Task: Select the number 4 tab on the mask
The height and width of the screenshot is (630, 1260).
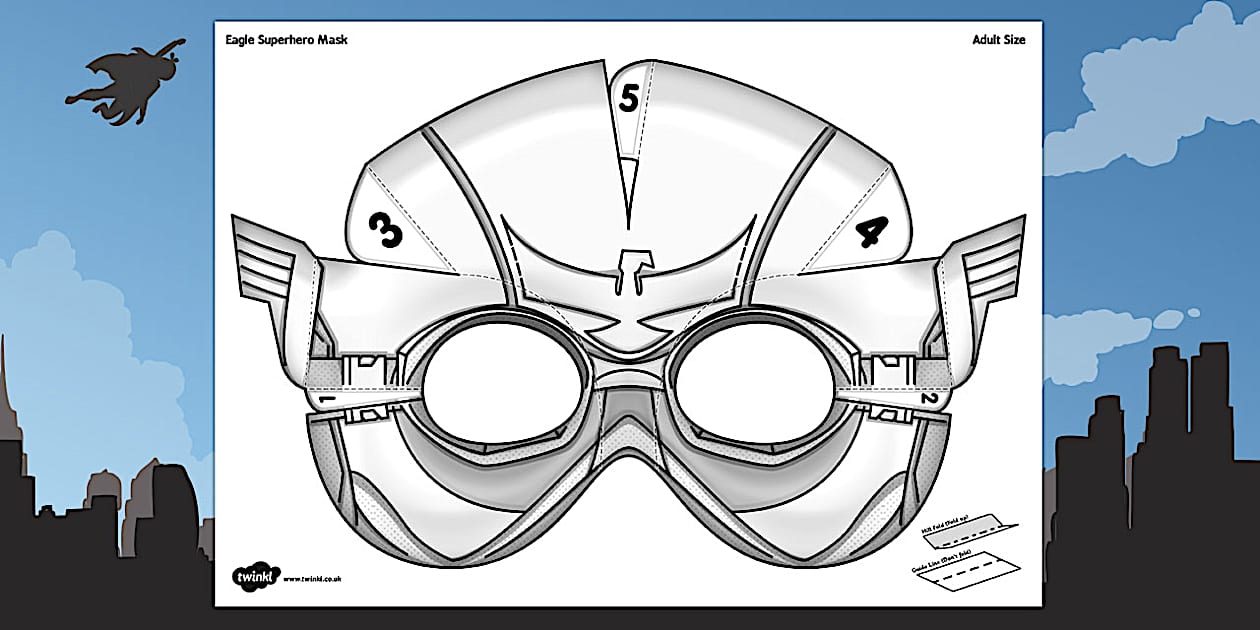Action: [871, 232]
